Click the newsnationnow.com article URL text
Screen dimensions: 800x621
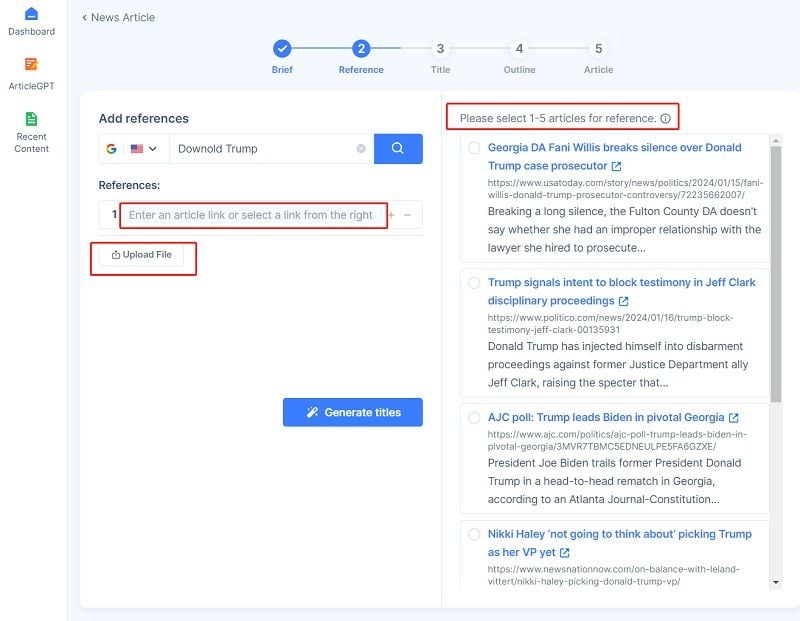coord(613,575)
